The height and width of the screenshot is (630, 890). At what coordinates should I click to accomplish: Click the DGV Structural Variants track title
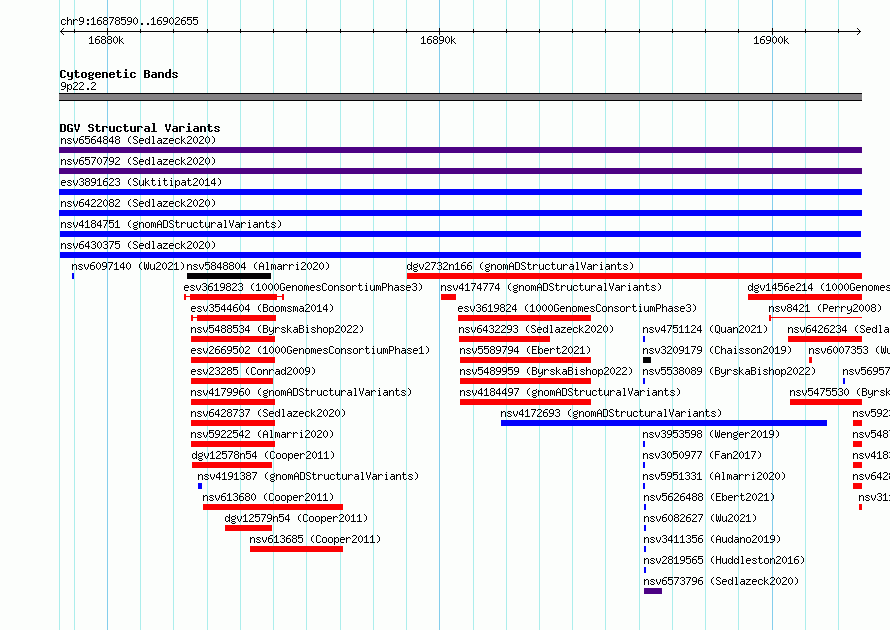click(140, 128)
